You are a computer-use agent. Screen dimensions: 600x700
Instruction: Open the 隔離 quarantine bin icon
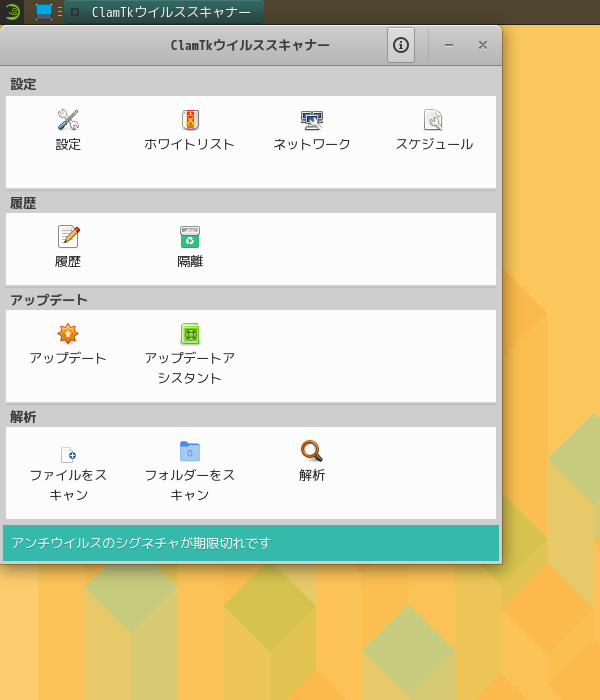point(190,237)
